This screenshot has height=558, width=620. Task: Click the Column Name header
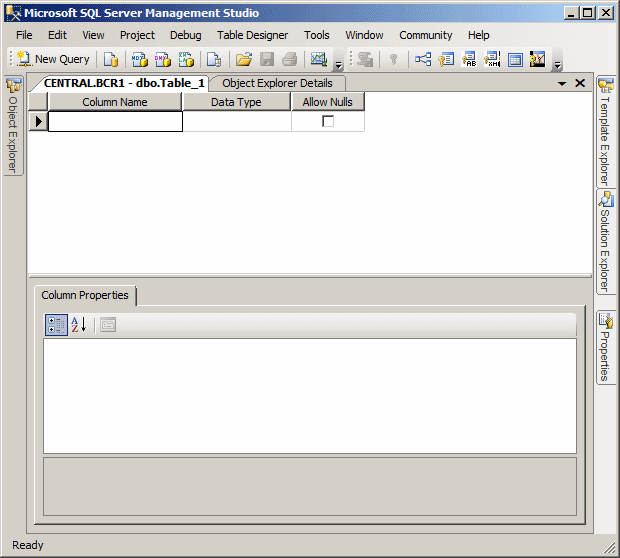click(x=115, y=102)
